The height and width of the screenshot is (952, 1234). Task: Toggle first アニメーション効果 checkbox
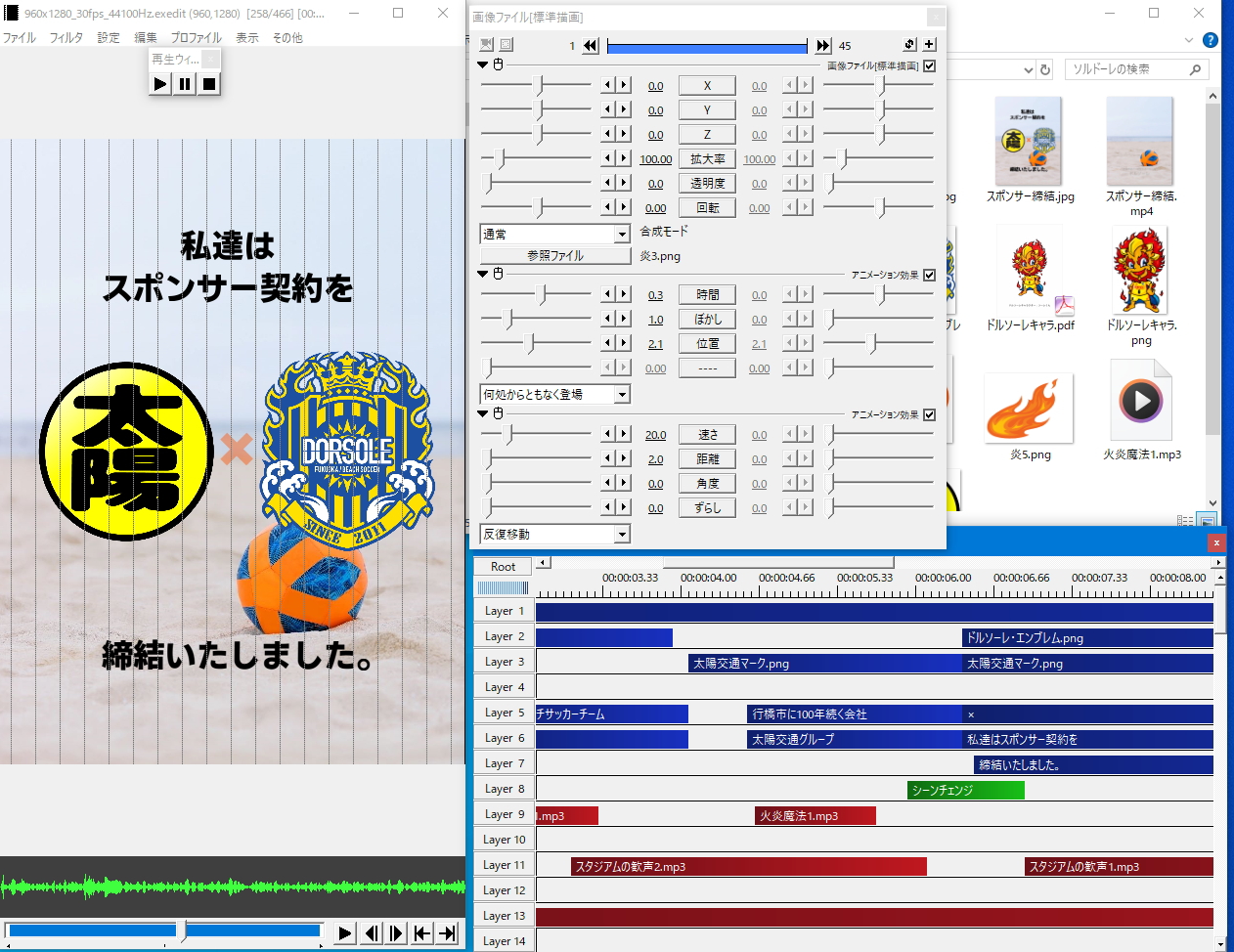tap(929, 275)
